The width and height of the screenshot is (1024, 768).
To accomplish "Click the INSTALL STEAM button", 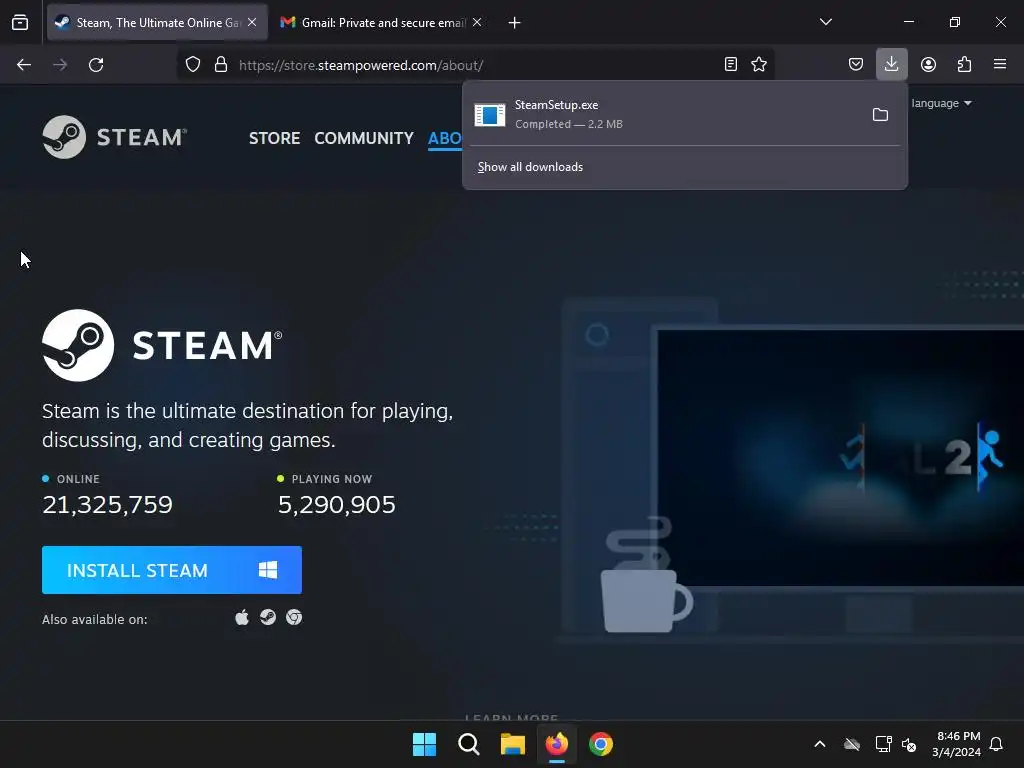I will pyautogui.click(x=172, y=570).
